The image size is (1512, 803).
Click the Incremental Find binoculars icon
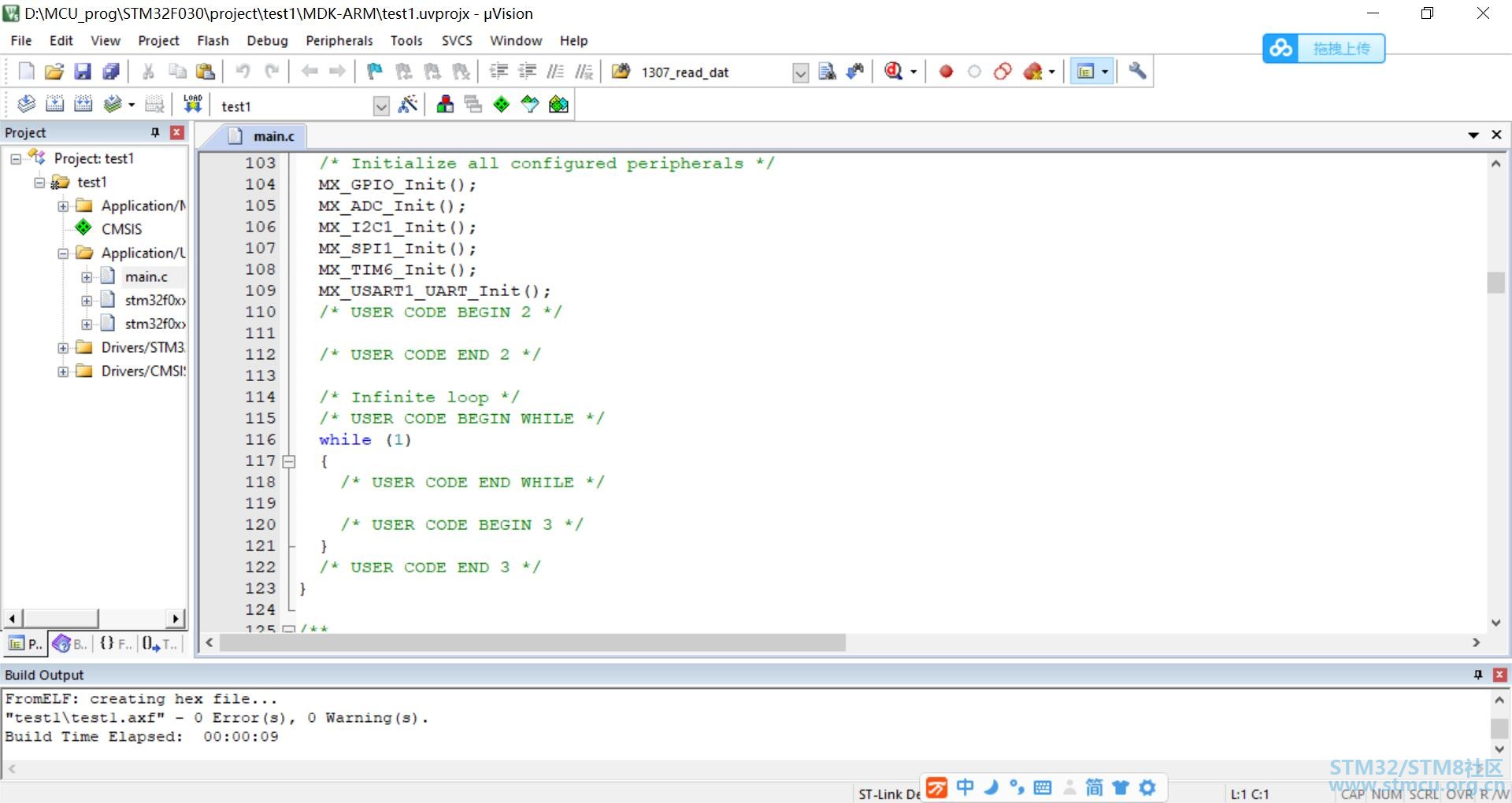coord(855,72)
